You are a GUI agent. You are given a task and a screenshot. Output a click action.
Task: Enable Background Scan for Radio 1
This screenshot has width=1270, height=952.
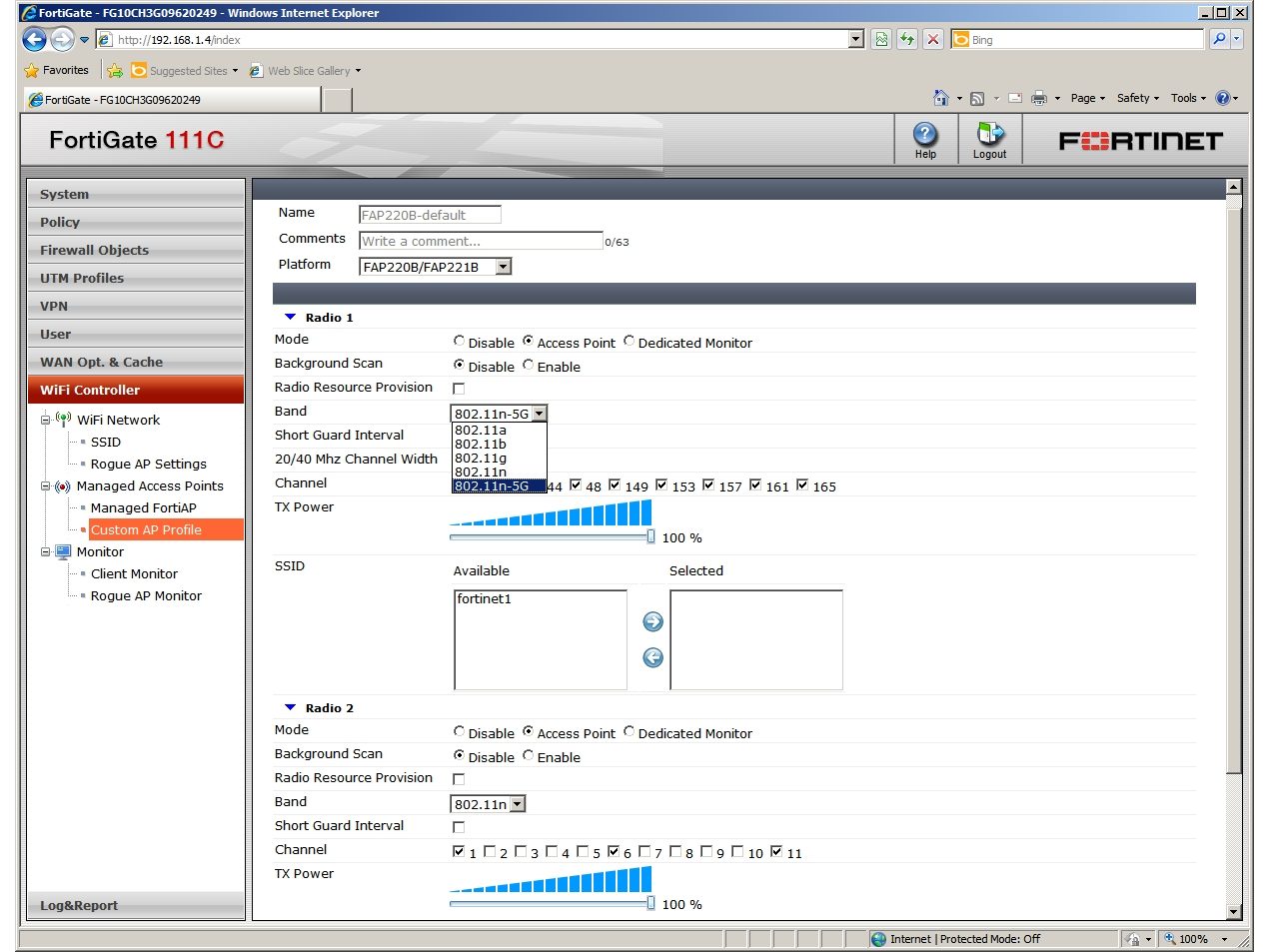(x=528, y=366)
